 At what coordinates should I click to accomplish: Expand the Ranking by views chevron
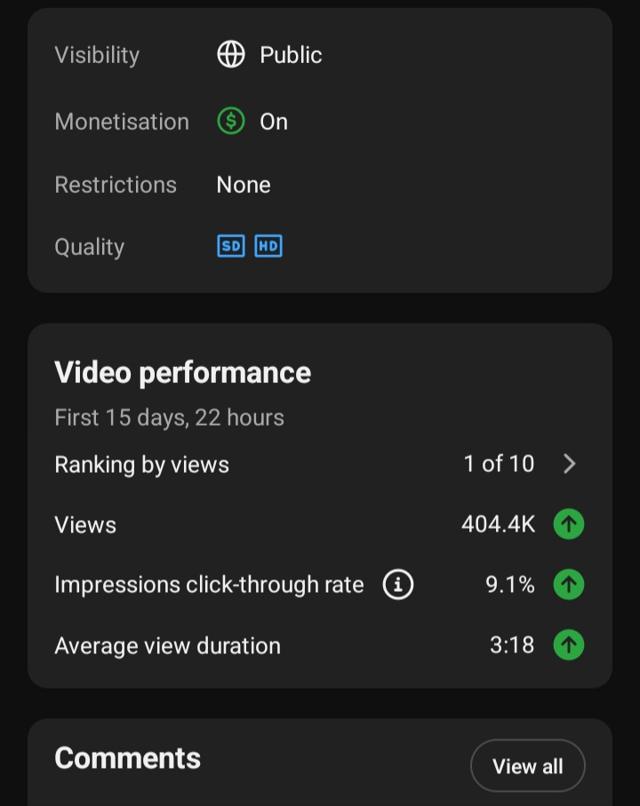(569, 464)
